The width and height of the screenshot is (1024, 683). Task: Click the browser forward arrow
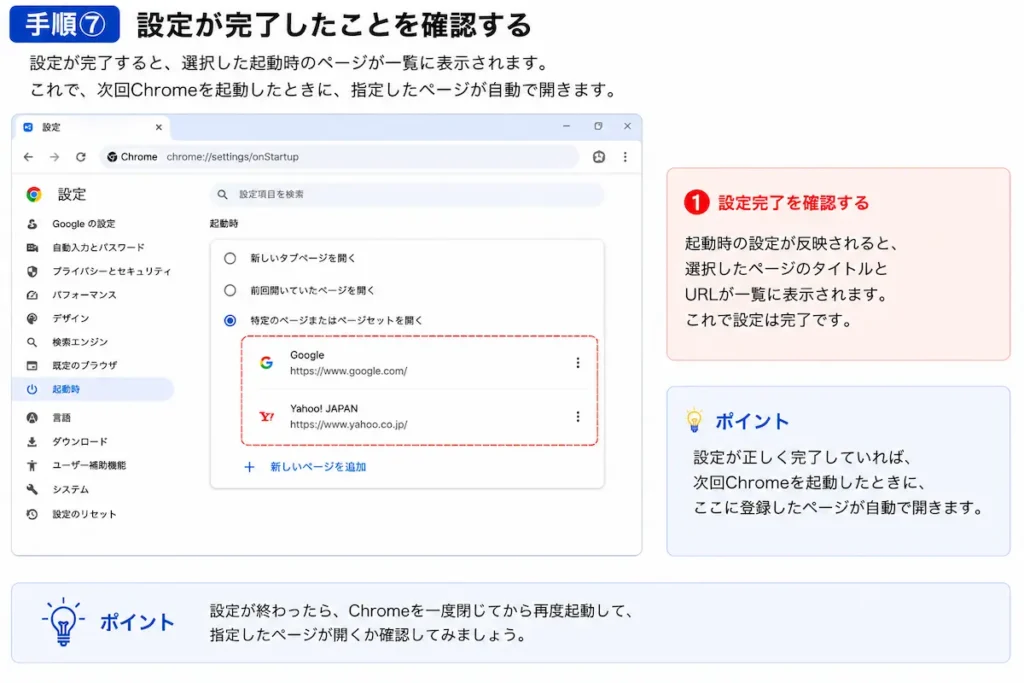coord(54,157)
